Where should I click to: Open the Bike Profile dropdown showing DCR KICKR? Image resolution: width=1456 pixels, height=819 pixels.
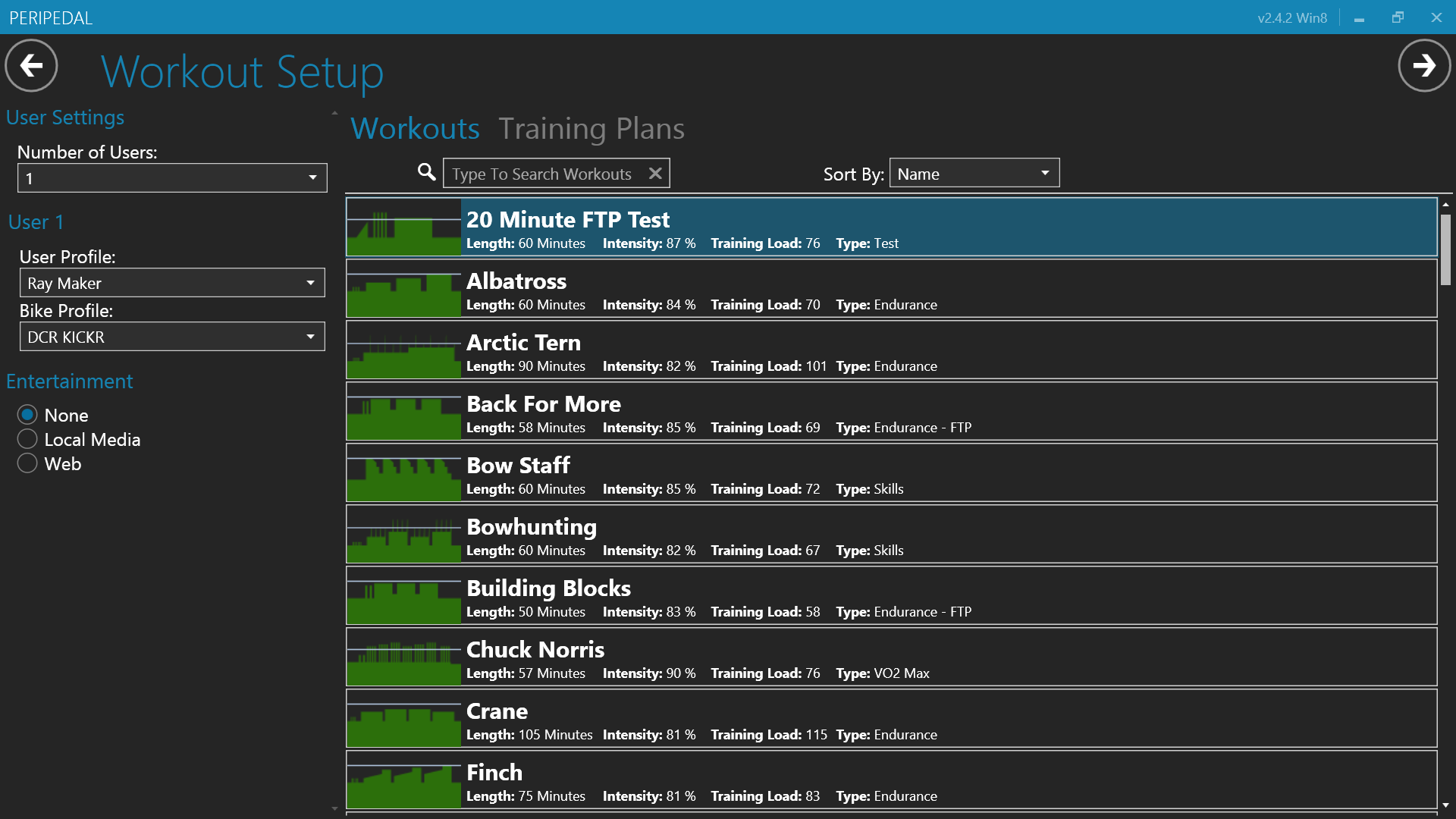click(x=172, y=337)
